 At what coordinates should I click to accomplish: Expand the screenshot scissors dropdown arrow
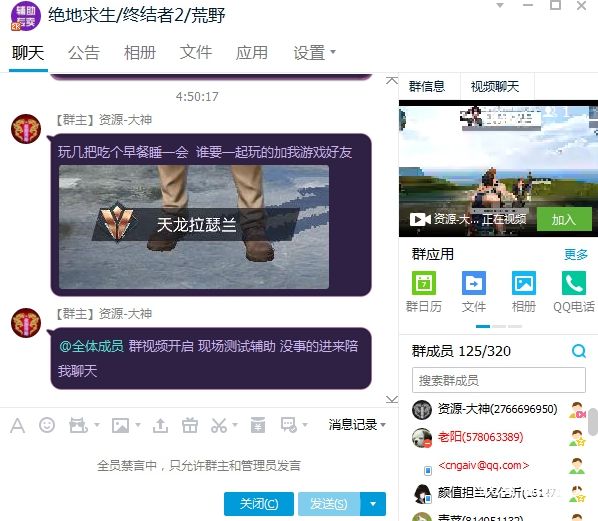tap(235, 425)
